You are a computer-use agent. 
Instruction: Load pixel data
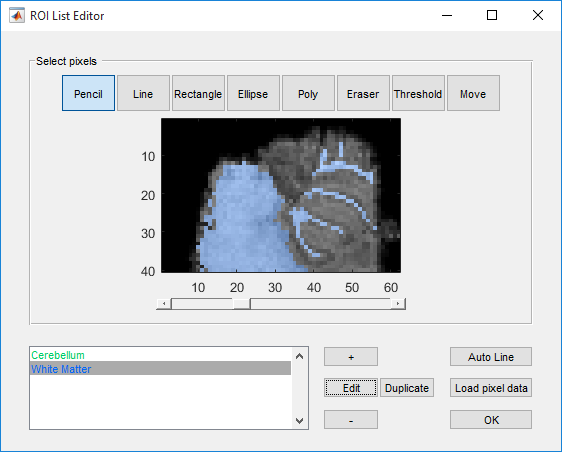click(491, 388)
